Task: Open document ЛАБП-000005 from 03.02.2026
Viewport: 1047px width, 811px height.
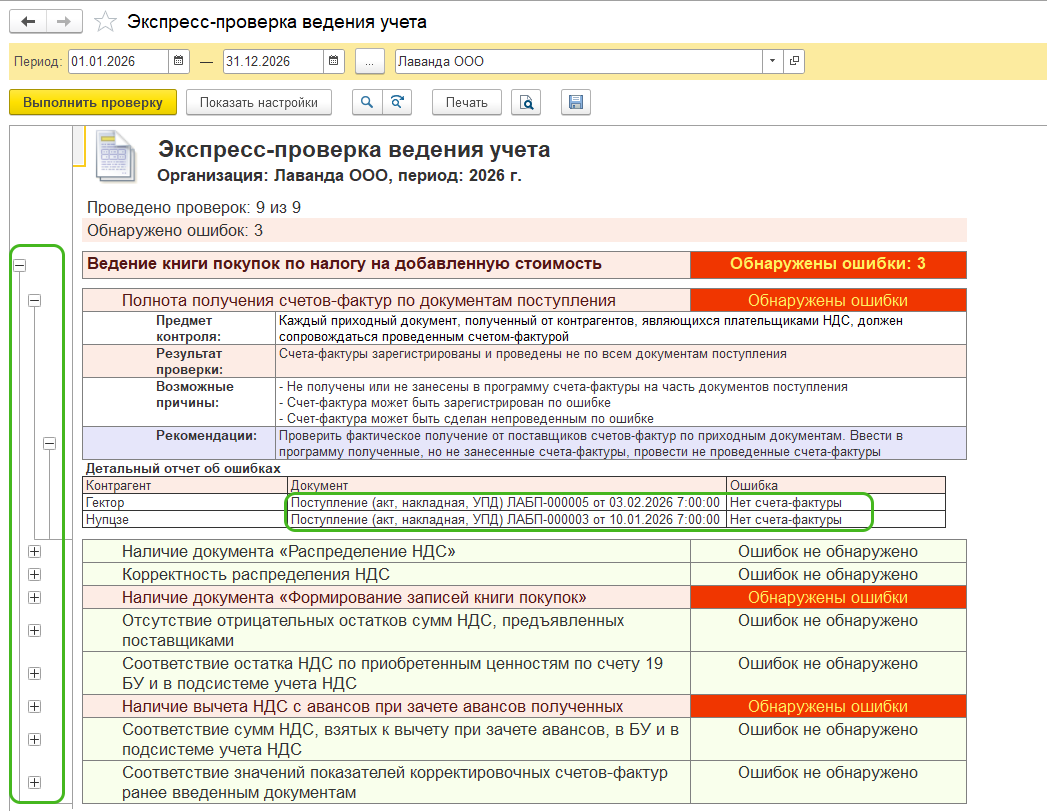Action: (504, 503)
